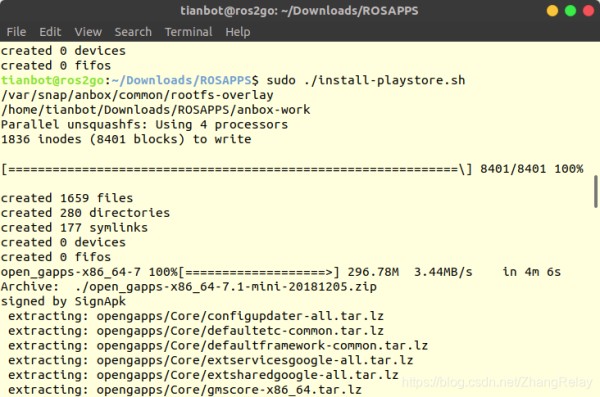Screen dimensions: 600x397
Task: Click the gmscore-x86_64.tar.lz extracting line
Action: pyautogui.click(x=185, y=390)
